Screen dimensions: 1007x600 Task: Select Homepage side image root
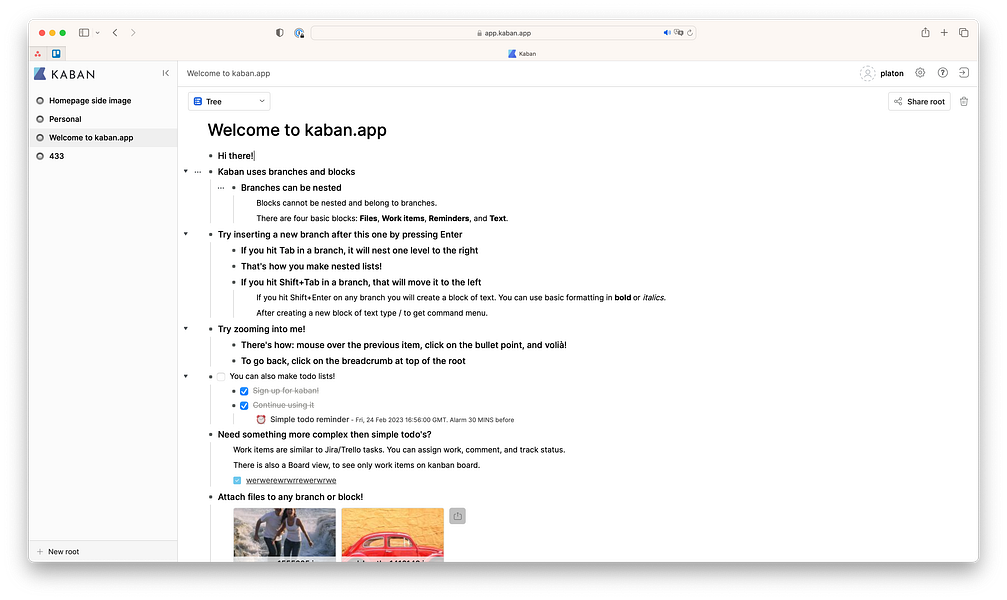[x=103, y=101]
